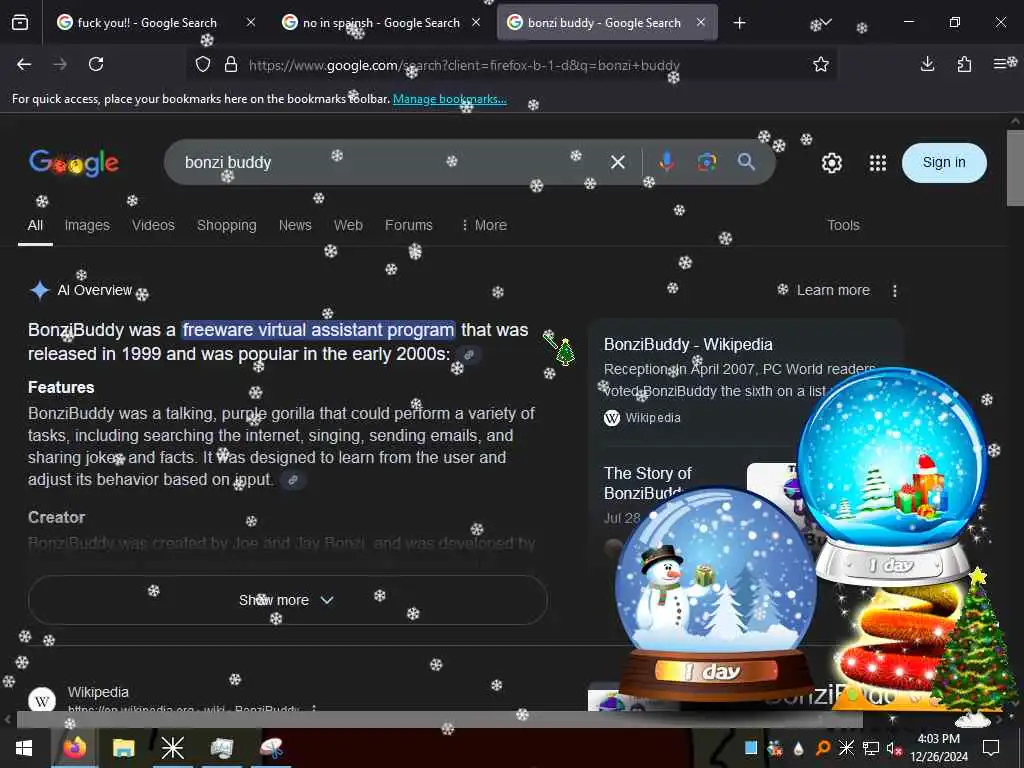Open the Windows notification center

[991, 748]
